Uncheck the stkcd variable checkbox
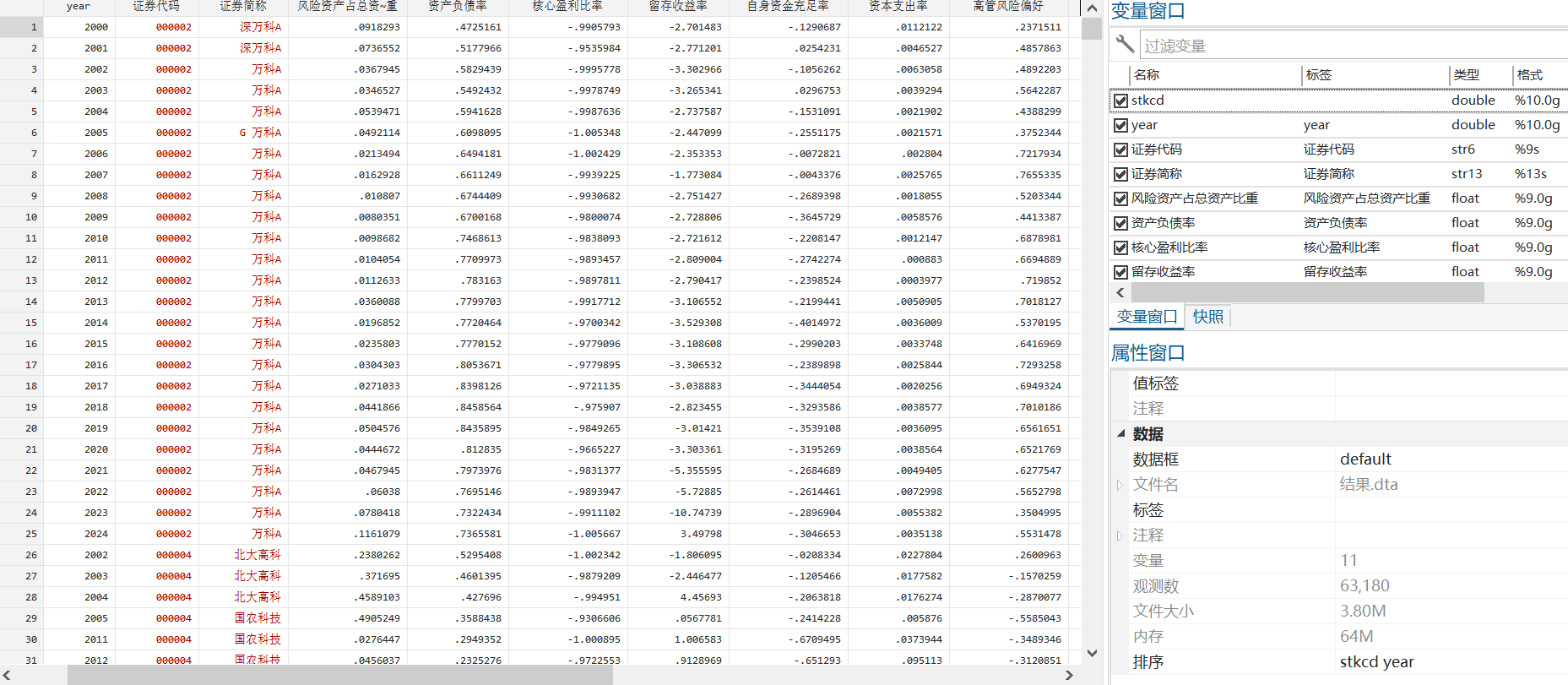Screen dimensions: 1568x685 pyautogui.click(x=1120, y=101)
